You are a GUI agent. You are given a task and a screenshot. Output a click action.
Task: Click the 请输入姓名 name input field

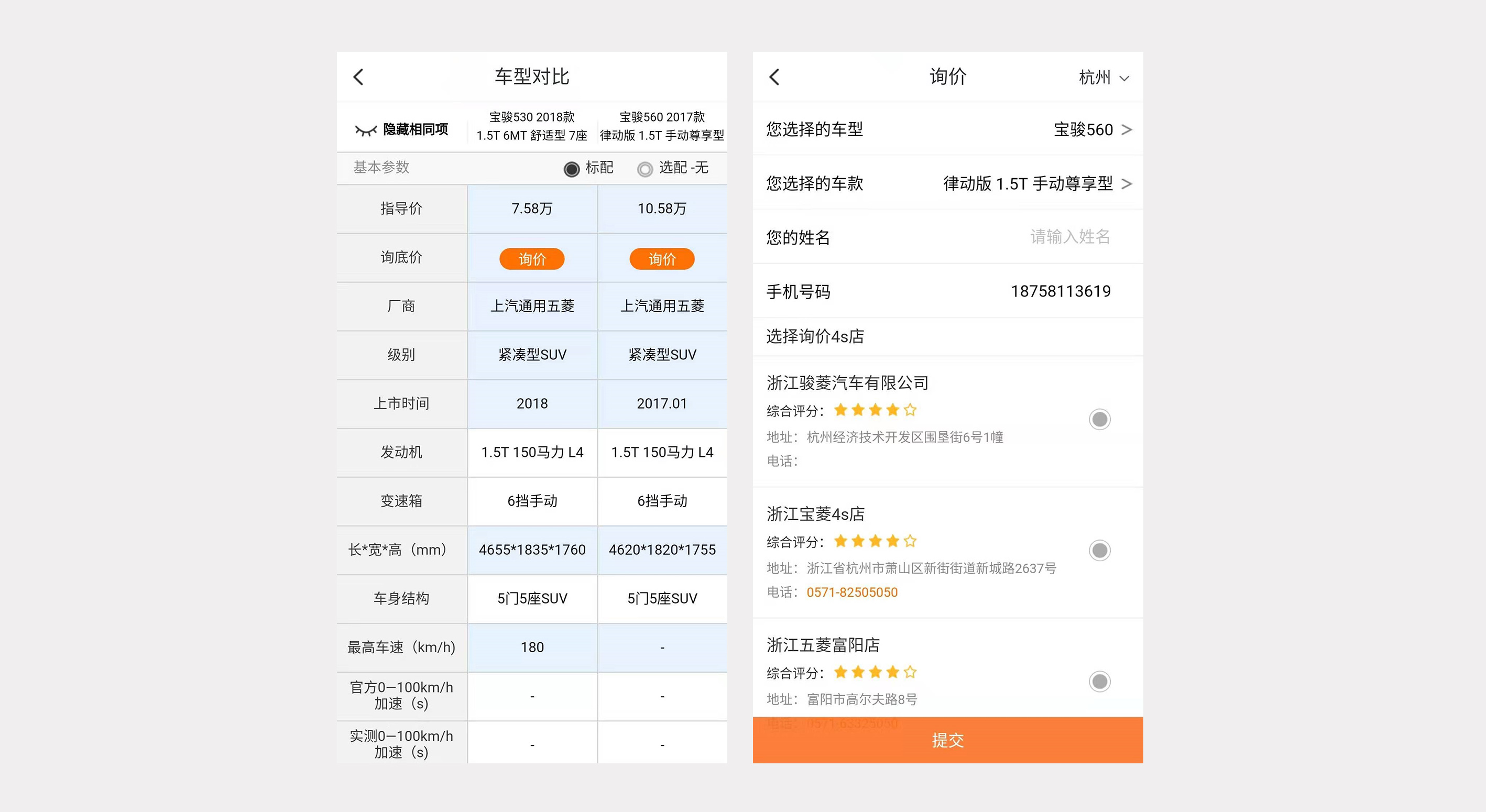coord(1070,236)
